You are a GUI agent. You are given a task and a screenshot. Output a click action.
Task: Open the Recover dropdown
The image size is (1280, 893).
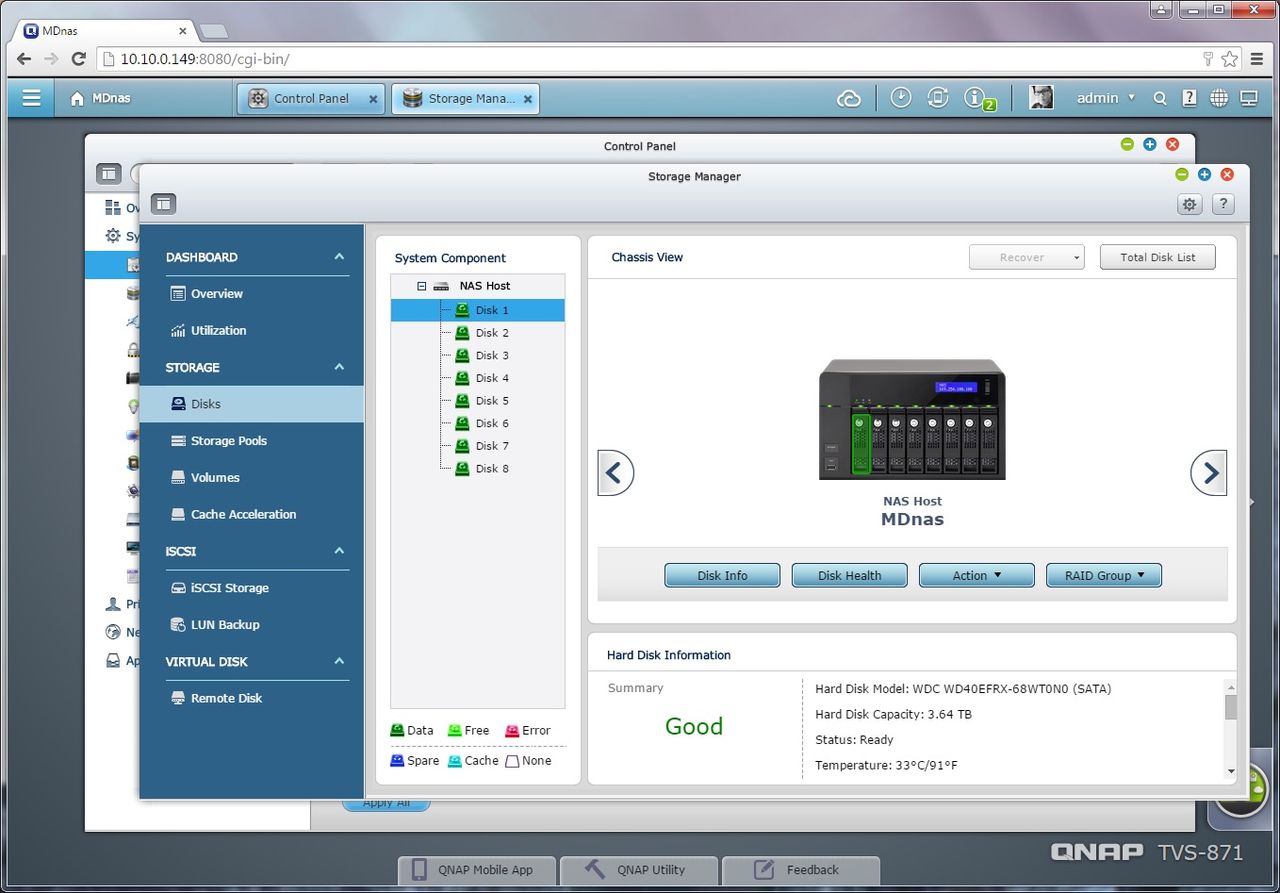(x=1026, y=257)
